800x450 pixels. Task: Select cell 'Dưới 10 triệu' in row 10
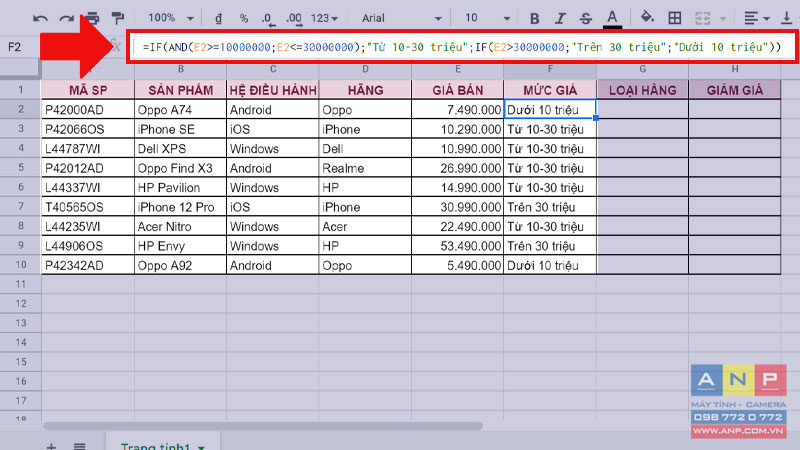coord(550,265)
